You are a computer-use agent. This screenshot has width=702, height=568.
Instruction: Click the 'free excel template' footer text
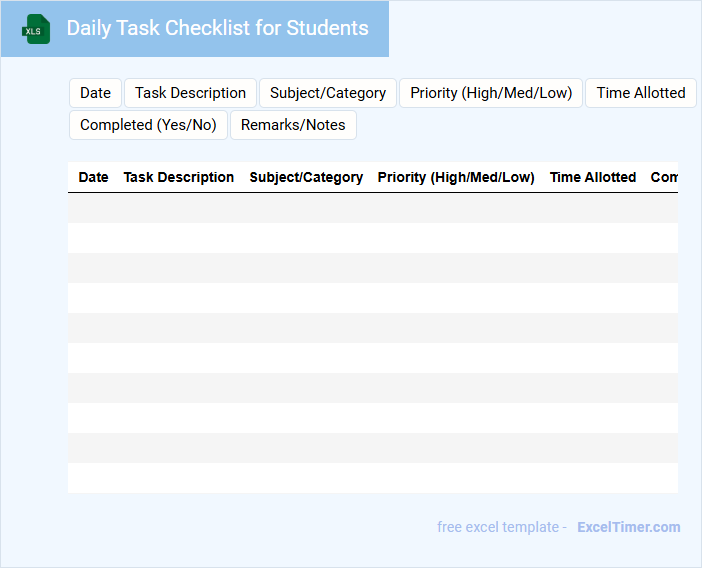click(x=501, y=527)
